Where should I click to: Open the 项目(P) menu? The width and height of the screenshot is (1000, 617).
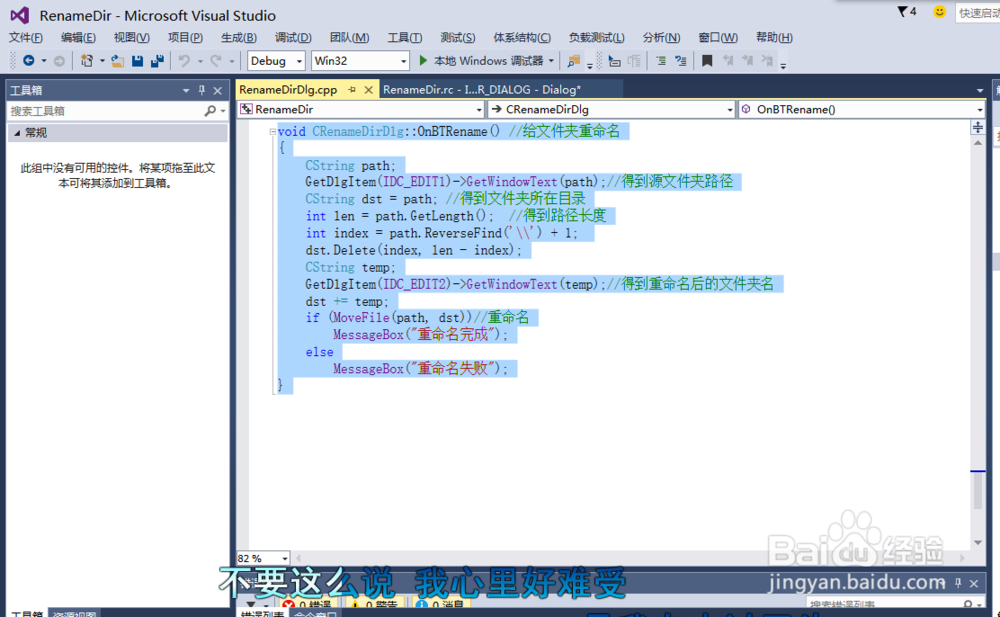pos(185,38)
